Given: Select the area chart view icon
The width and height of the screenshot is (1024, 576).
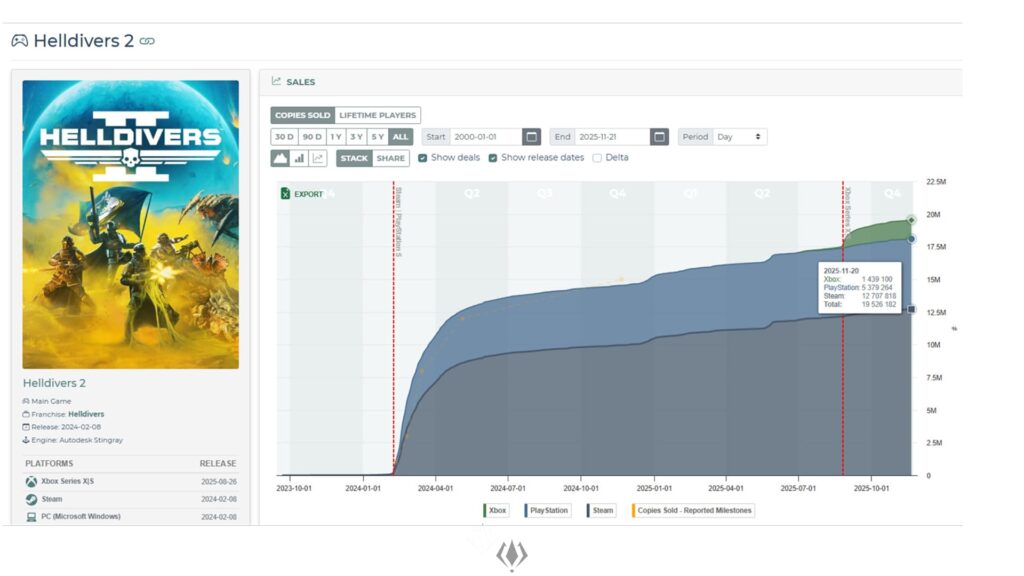Looking at the screenshot, I should coord(280,158).
